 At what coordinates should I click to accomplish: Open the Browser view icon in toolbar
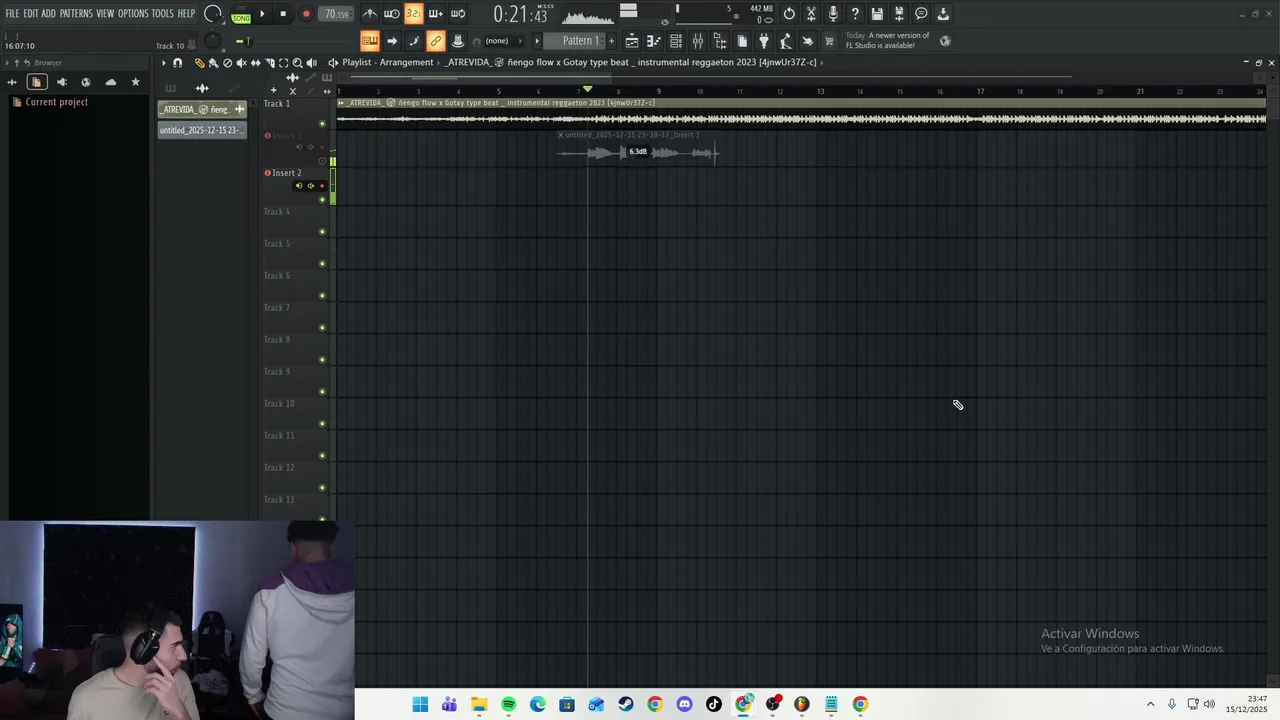(x=720, y=41)
